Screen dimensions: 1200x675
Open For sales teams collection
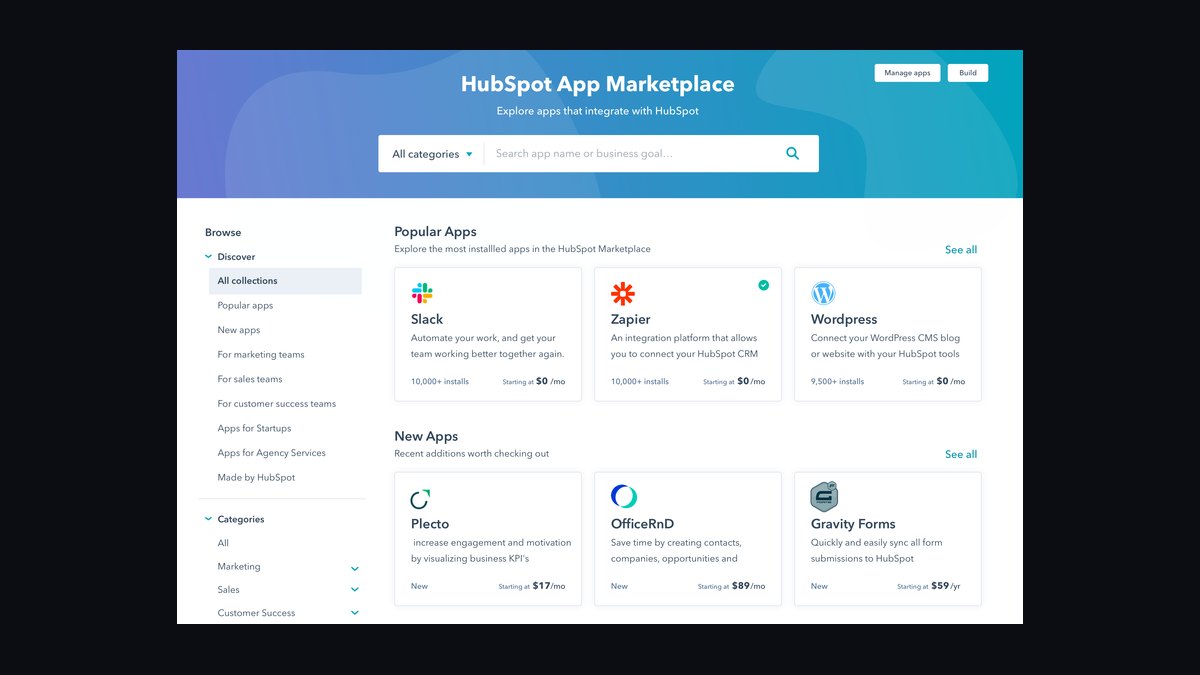(250, 379)
